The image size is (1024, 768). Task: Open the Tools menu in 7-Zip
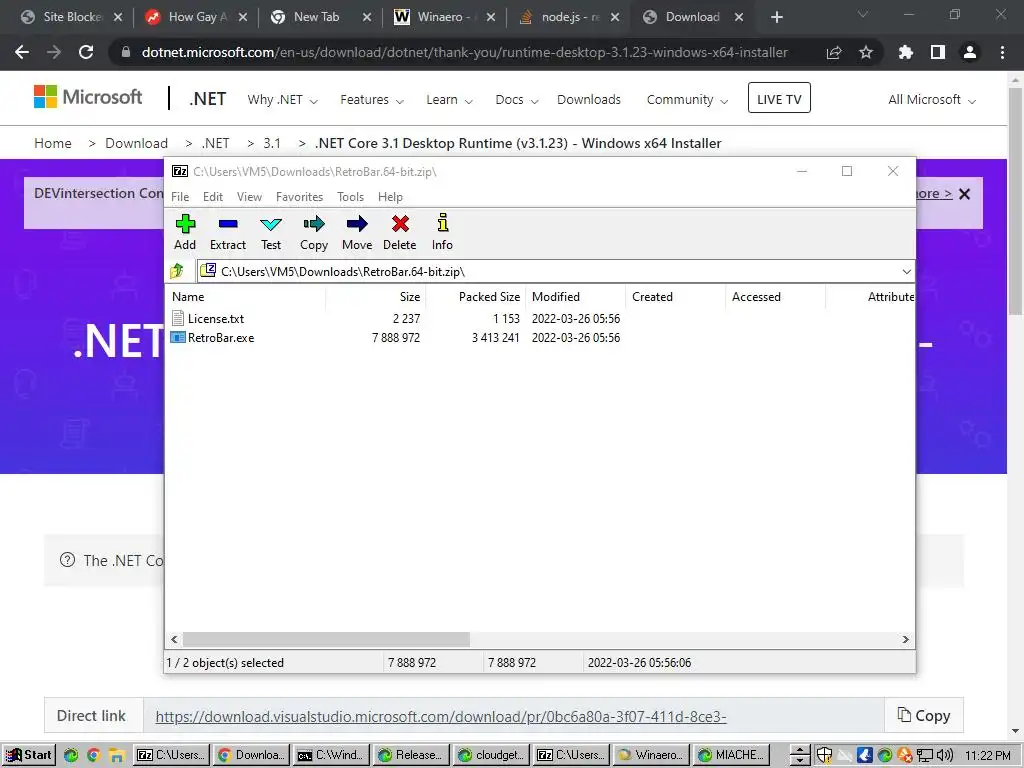(x=351, y=197)
